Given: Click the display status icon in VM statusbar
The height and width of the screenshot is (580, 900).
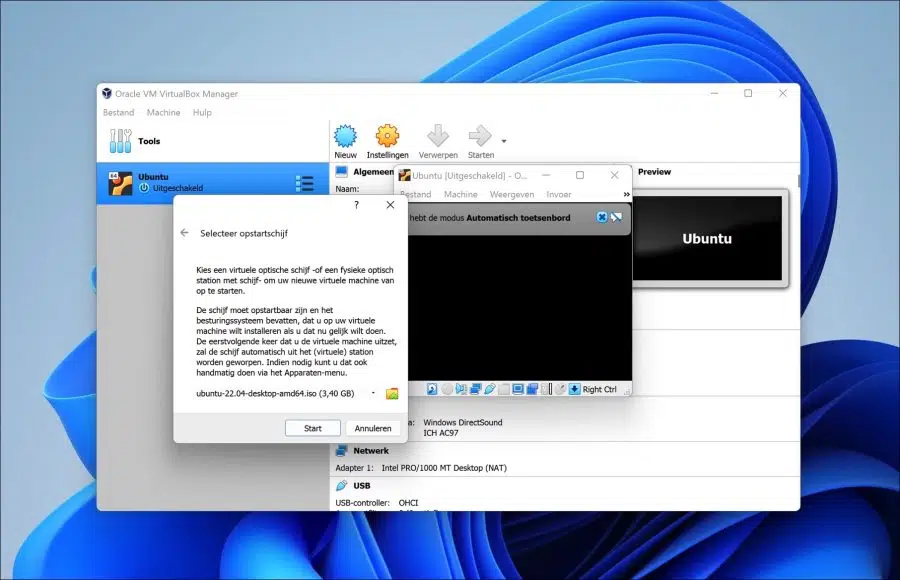Looking at the screenshot, I should point(518,389).
